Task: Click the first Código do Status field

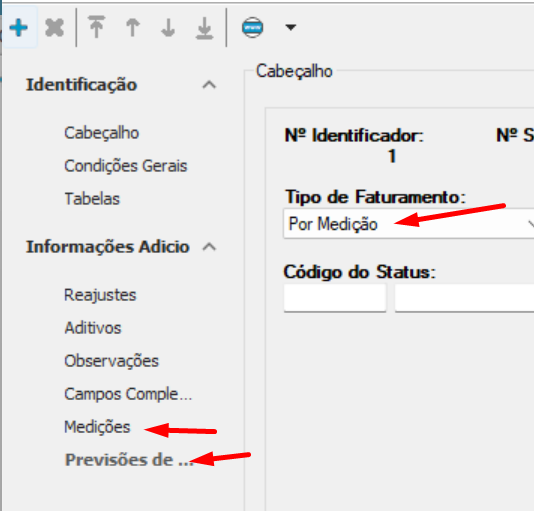Action: (x=335, y=298)
